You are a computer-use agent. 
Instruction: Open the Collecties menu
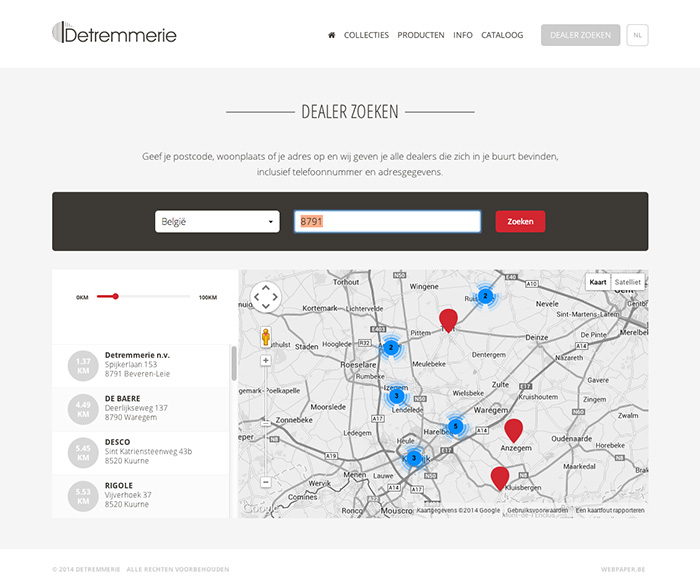366,35
